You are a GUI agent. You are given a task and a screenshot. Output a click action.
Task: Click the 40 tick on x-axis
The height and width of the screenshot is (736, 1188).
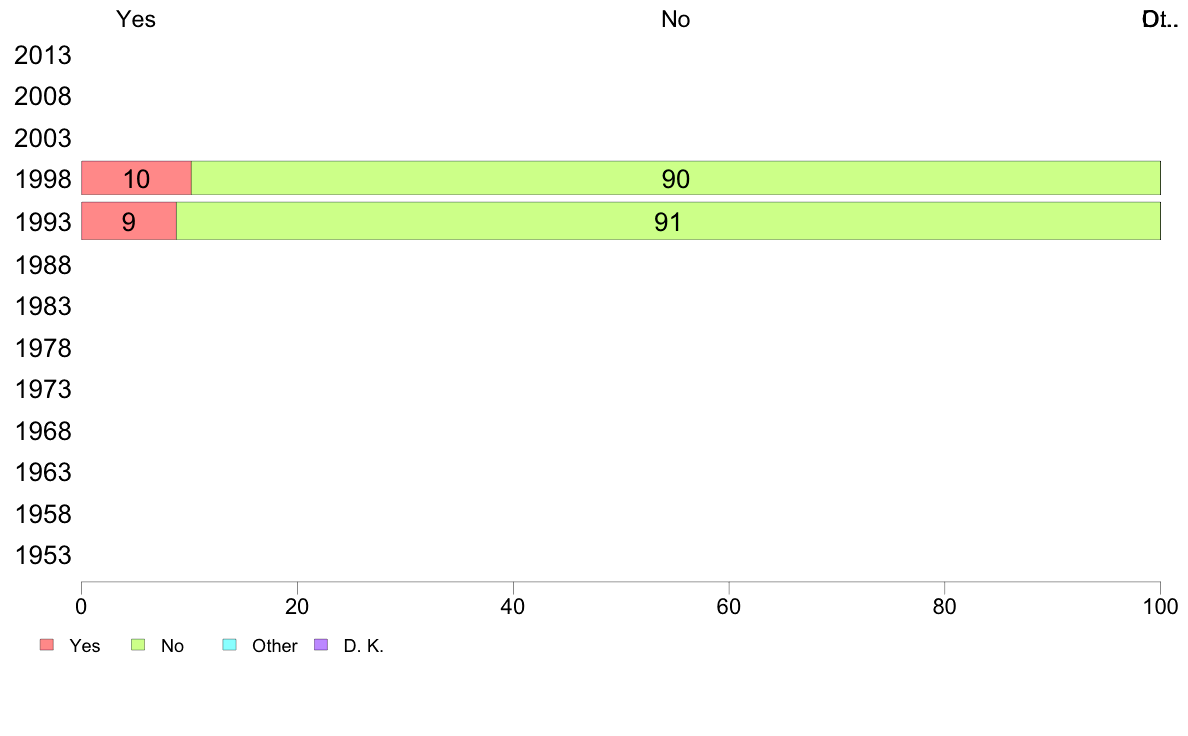pos(513,606)
